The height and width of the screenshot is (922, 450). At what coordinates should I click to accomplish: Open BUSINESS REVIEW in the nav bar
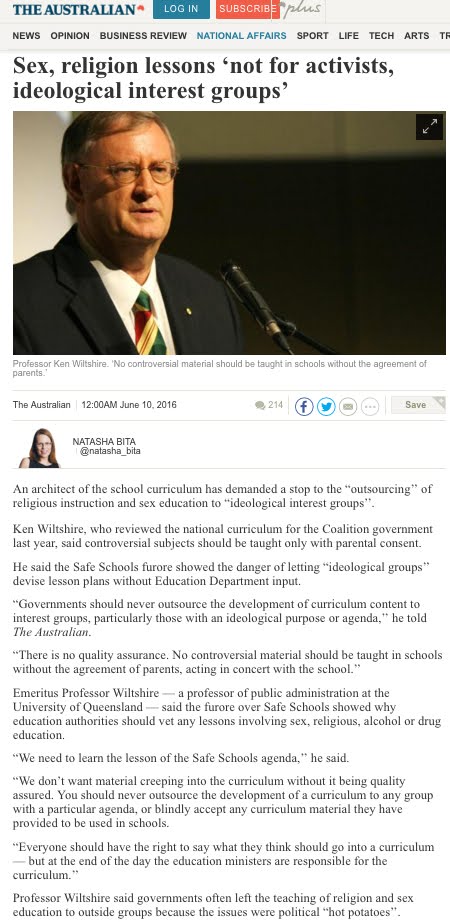(x=143, y=36)
